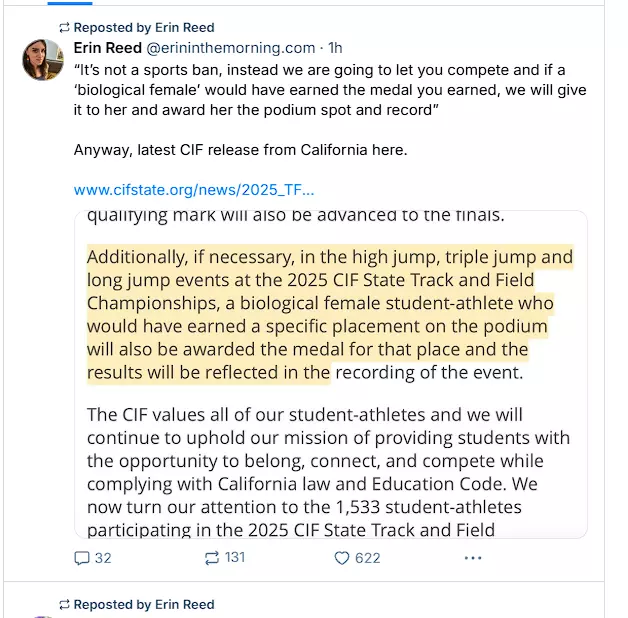Image resolution: width=628 pixels, height=618 pixels.
Task: Click the 1h post timestamp
Action: 336,47
